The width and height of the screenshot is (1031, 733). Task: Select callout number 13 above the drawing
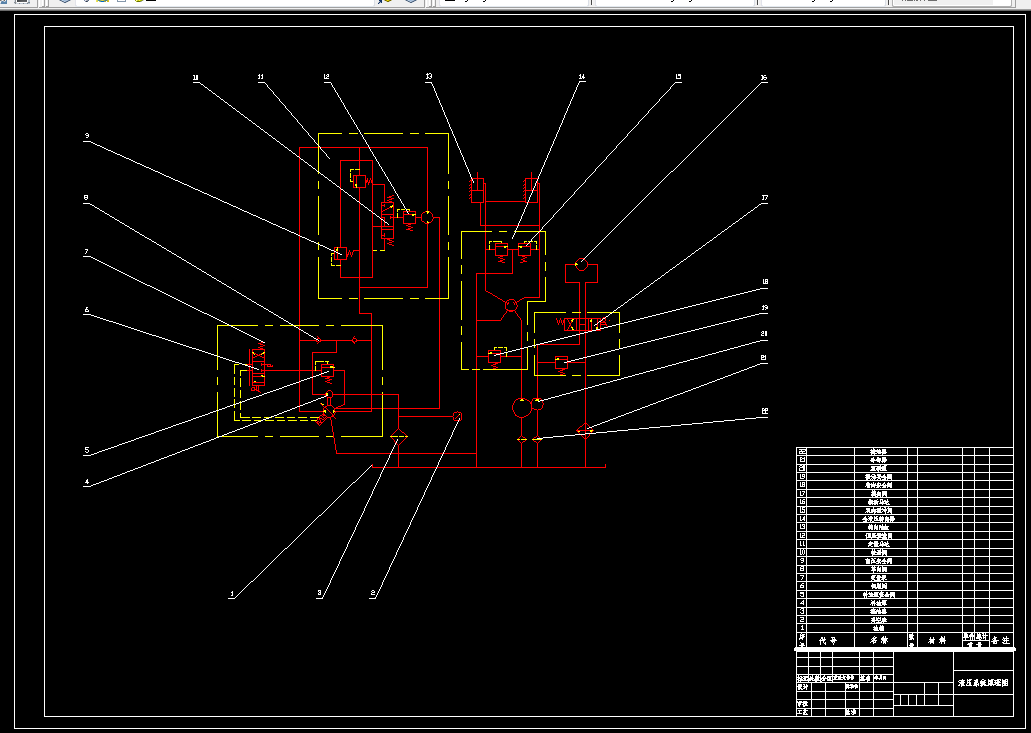coord(429,77)
